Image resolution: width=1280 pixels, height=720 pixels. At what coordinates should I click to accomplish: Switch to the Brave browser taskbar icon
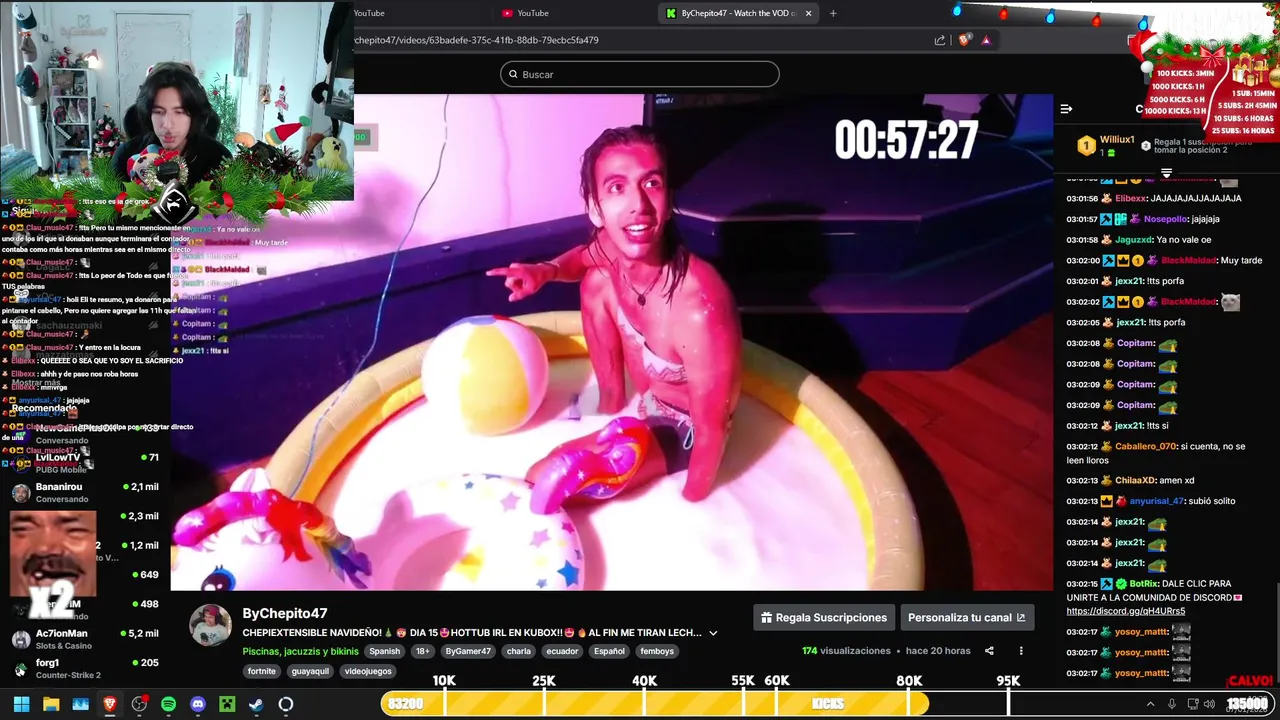coord(110,704)
